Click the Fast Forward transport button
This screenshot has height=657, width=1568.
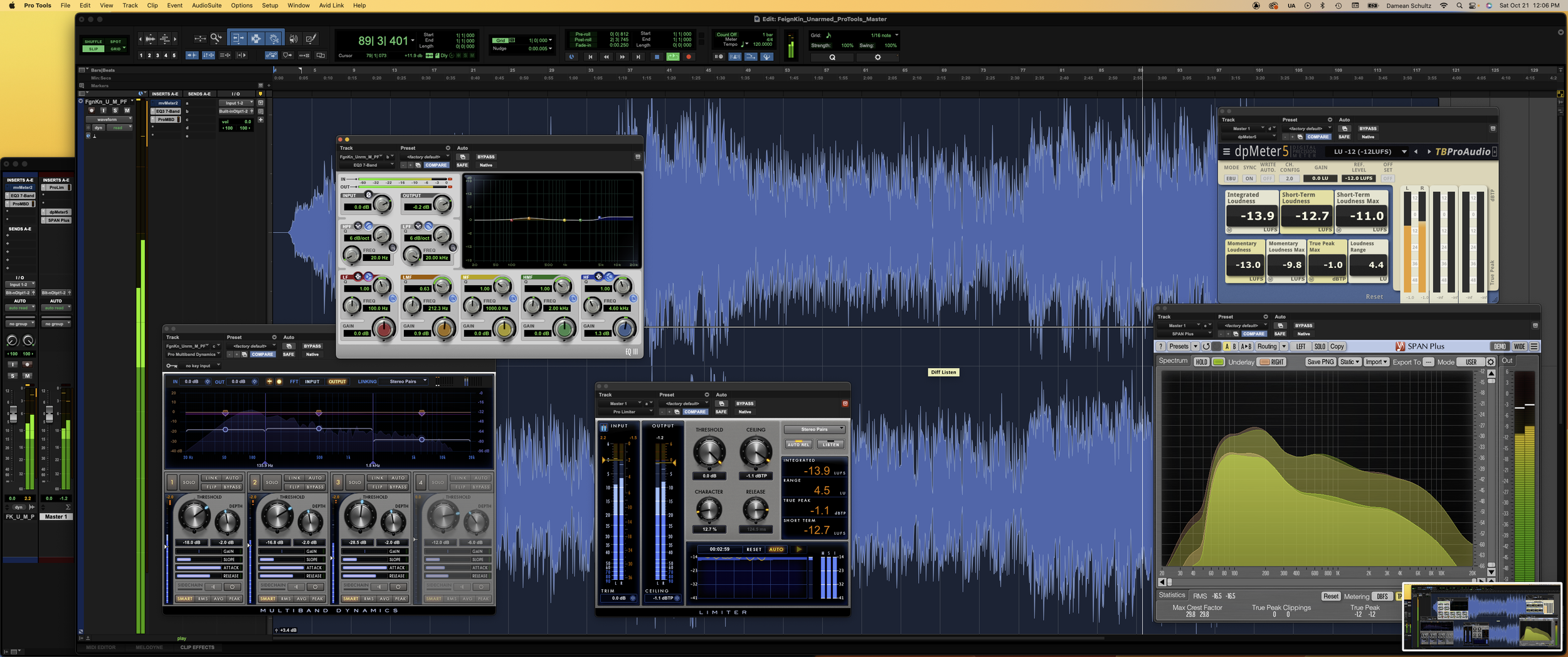[x=622, y=56]
